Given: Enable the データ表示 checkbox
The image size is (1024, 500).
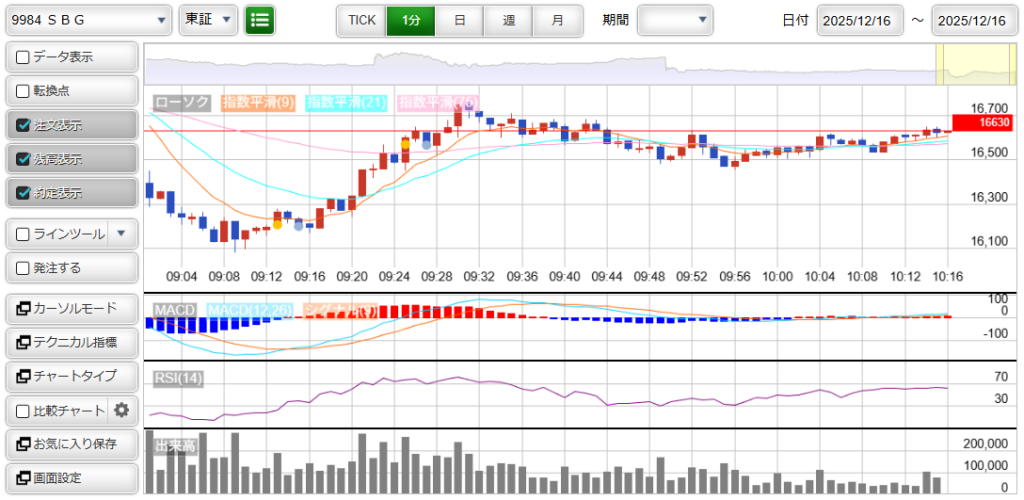Looking at the screenshot, I should point(23,57).
